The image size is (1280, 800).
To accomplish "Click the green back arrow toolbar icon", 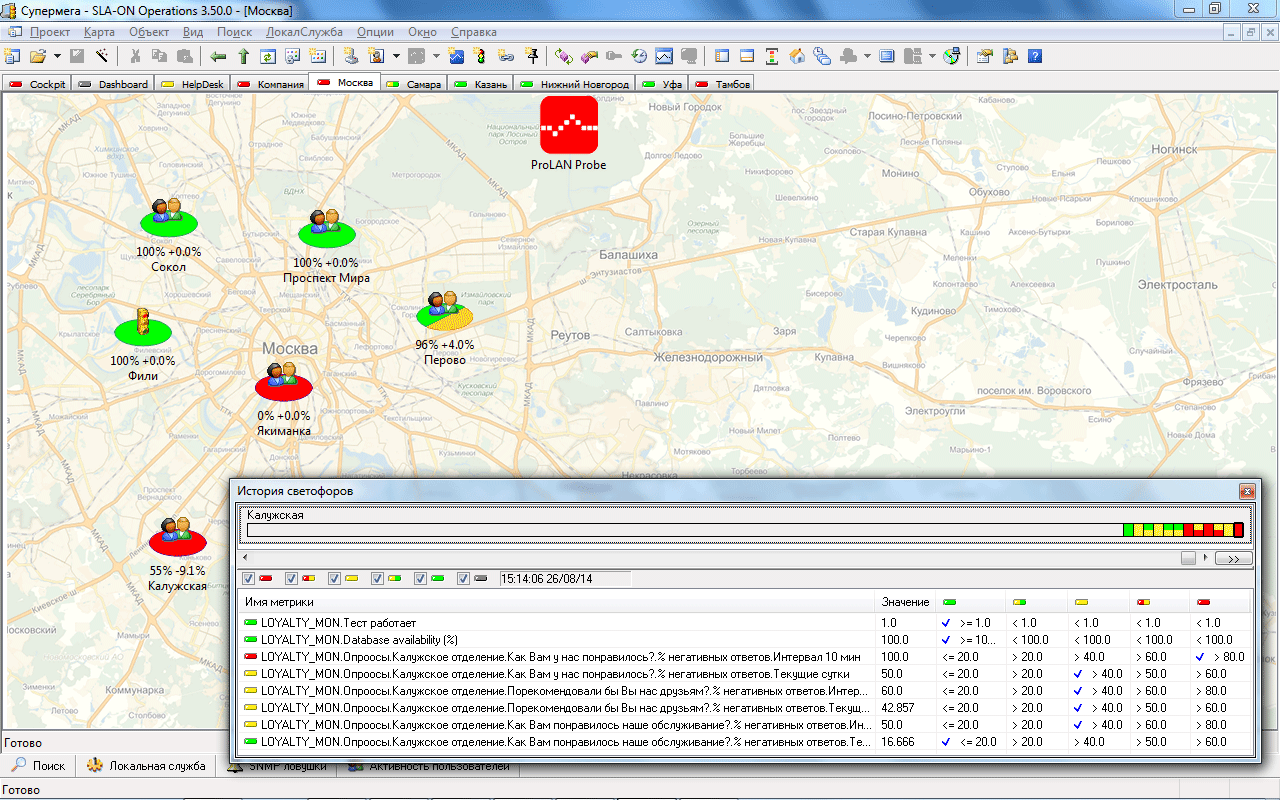I will point(218,56).
